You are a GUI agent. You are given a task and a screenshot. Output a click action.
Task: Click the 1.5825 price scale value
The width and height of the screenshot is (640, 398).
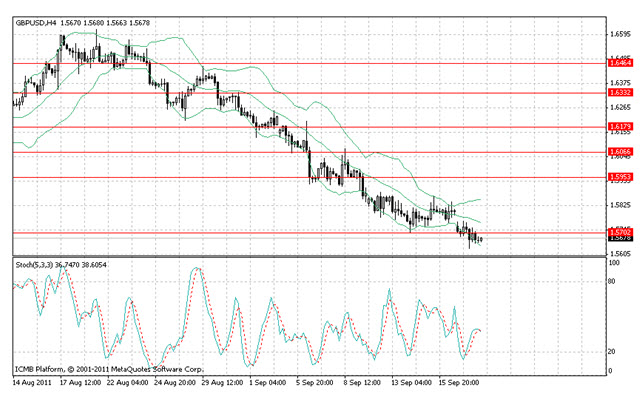(620, 205)
